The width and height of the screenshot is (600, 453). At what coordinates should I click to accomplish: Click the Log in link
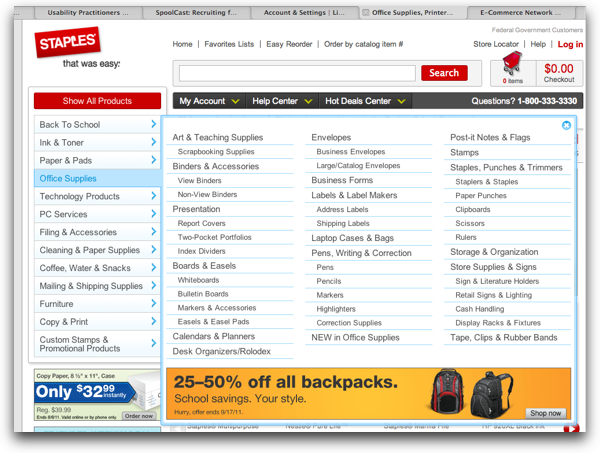tap(570, 44)
